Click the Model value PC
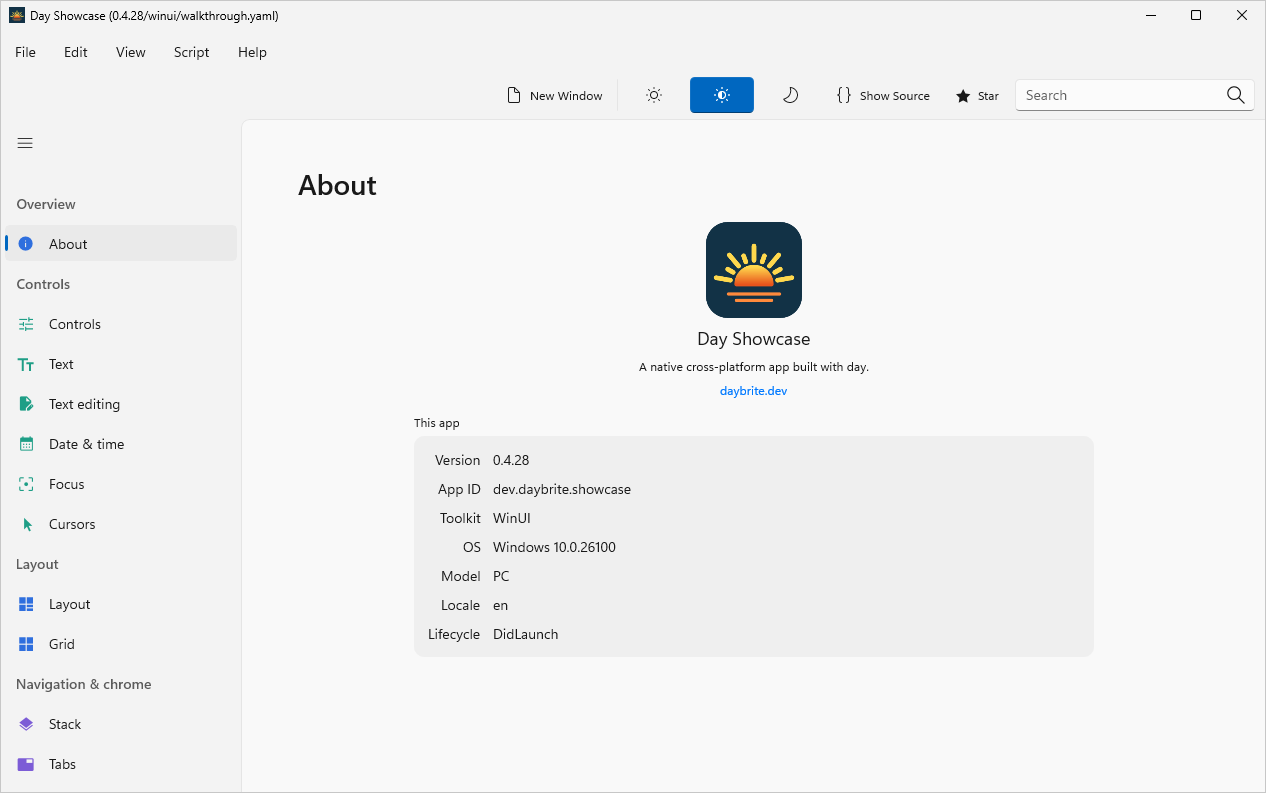Screen dimensions: 1266x793 pyautogui.click(x=501, y=576)
